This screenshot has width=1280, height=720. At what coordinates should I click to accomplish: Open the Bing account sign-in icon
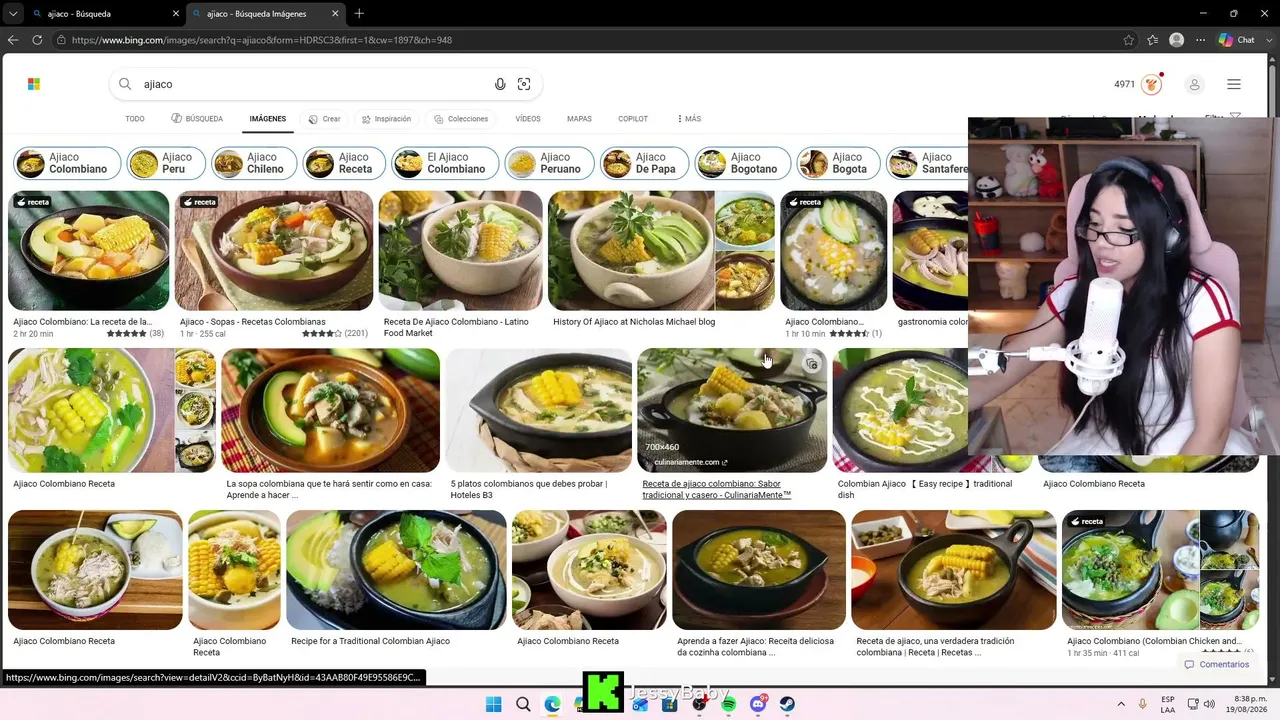click(1194, 84)
